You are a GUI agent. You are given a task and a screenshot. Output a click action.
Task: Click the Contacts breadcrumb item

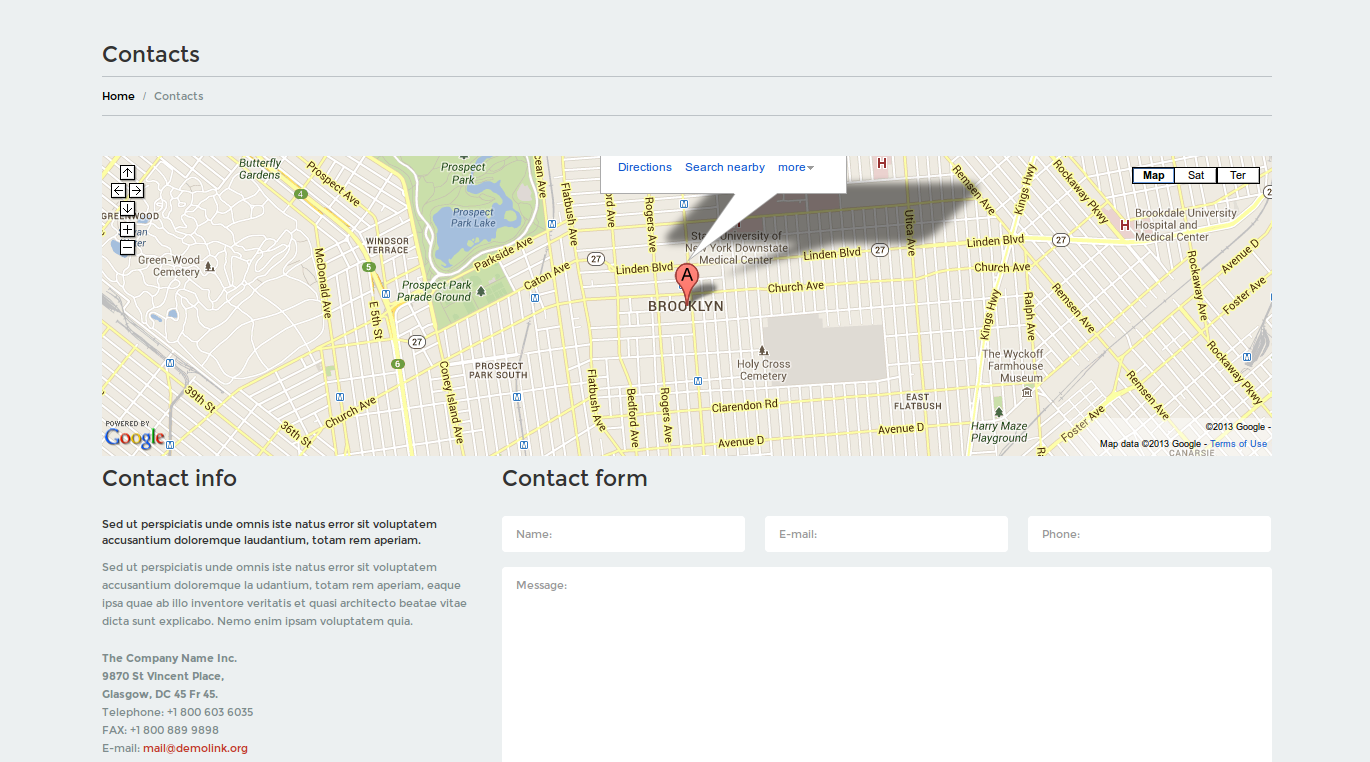point(178,96)
